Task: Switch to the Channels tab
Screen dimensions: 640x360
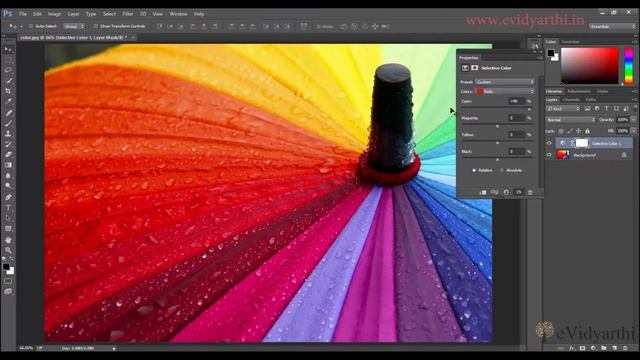Action: (x=571, y=100)
